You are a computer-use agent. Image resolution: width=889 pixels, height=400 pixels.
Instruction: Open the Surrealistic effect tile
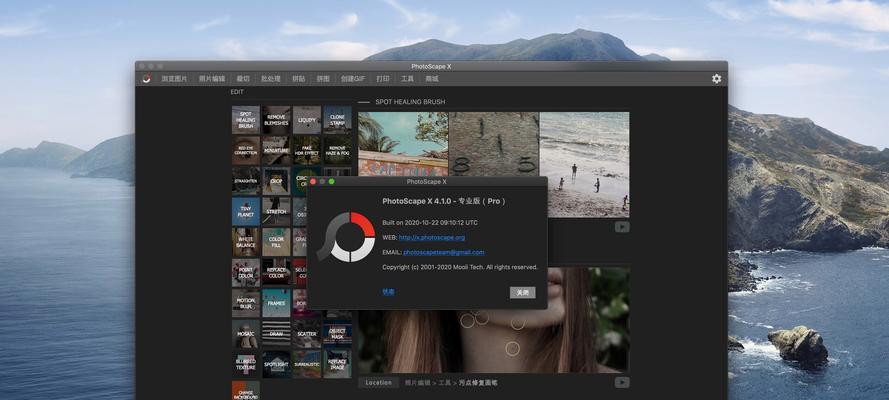(307, 364)
